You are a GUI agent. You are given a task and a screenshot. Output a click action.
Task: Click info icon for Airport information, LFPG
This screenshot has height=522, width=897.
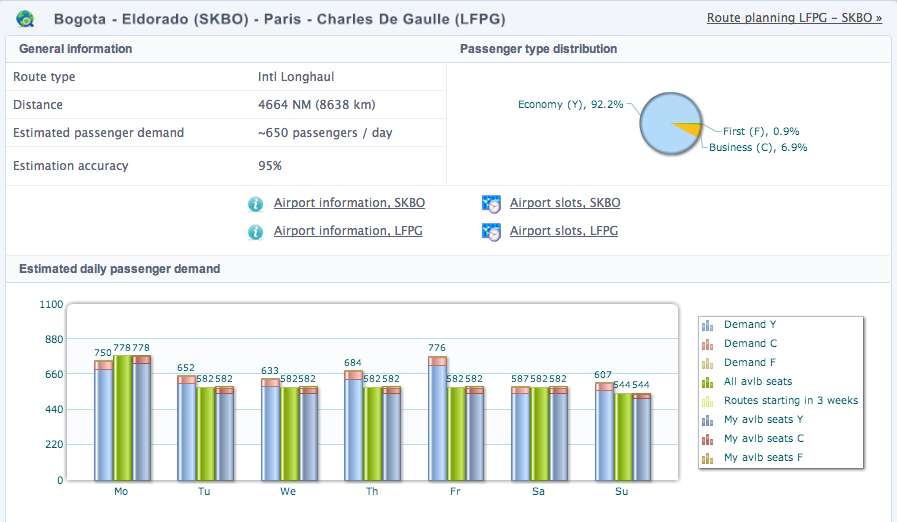tap(256, 232)
